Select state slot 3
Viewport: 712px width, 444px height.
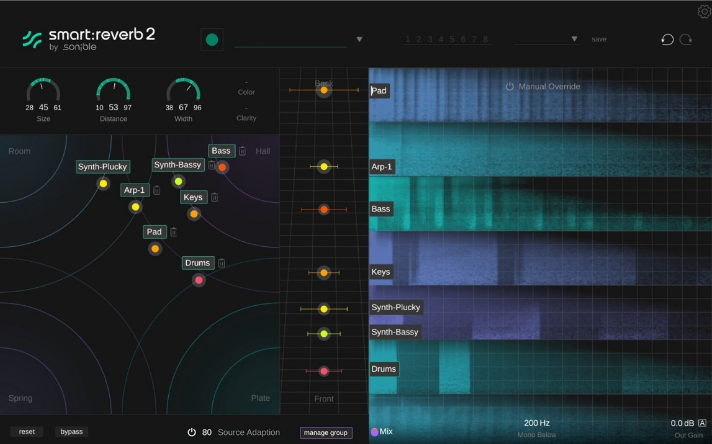click(430, 39)
